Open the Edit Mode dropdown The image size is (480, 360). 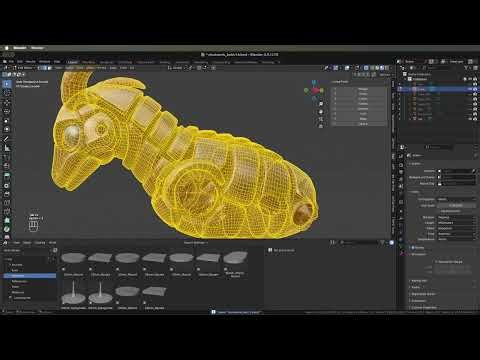24,68
